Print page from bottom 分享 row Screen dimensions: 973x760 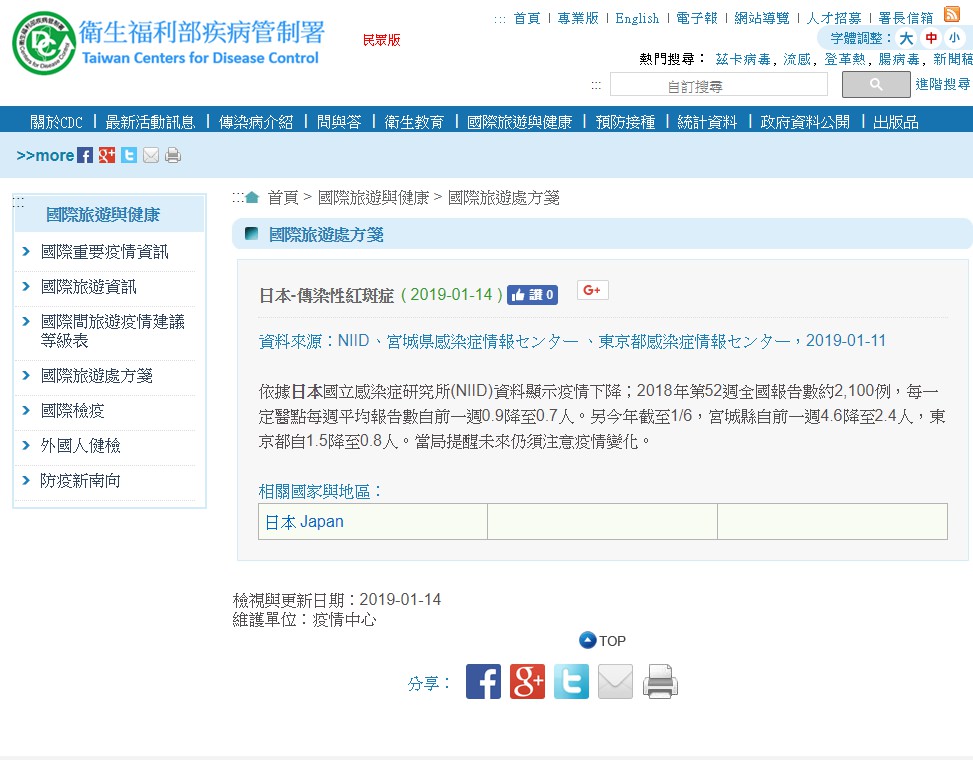pyautogui.click(x=660, y=681)
